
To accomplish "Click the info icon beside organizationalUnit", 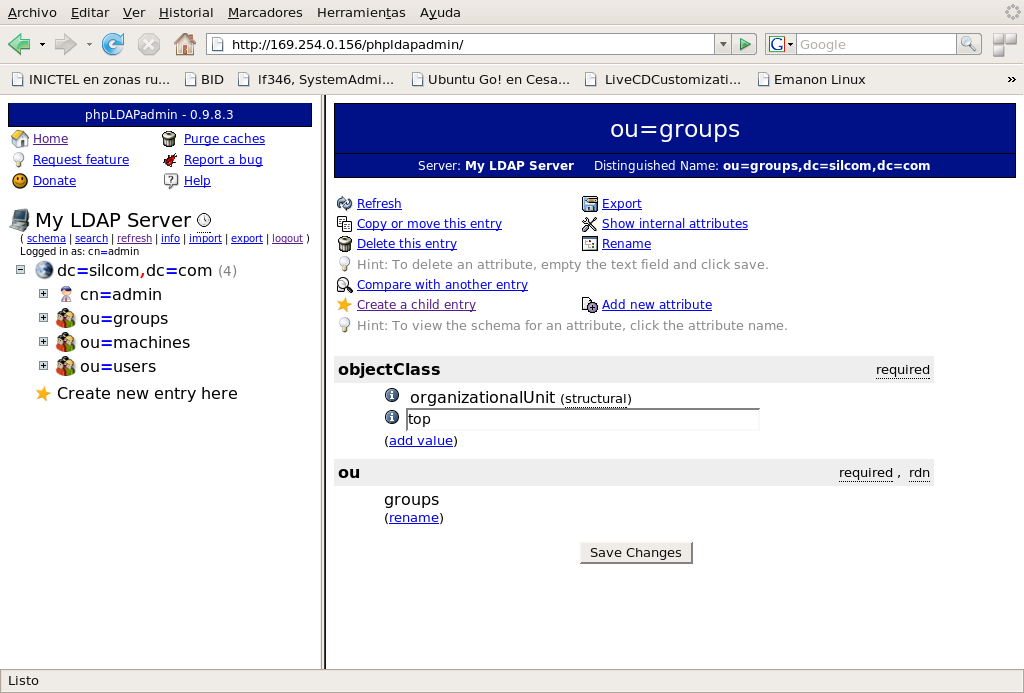I will 392,396.
